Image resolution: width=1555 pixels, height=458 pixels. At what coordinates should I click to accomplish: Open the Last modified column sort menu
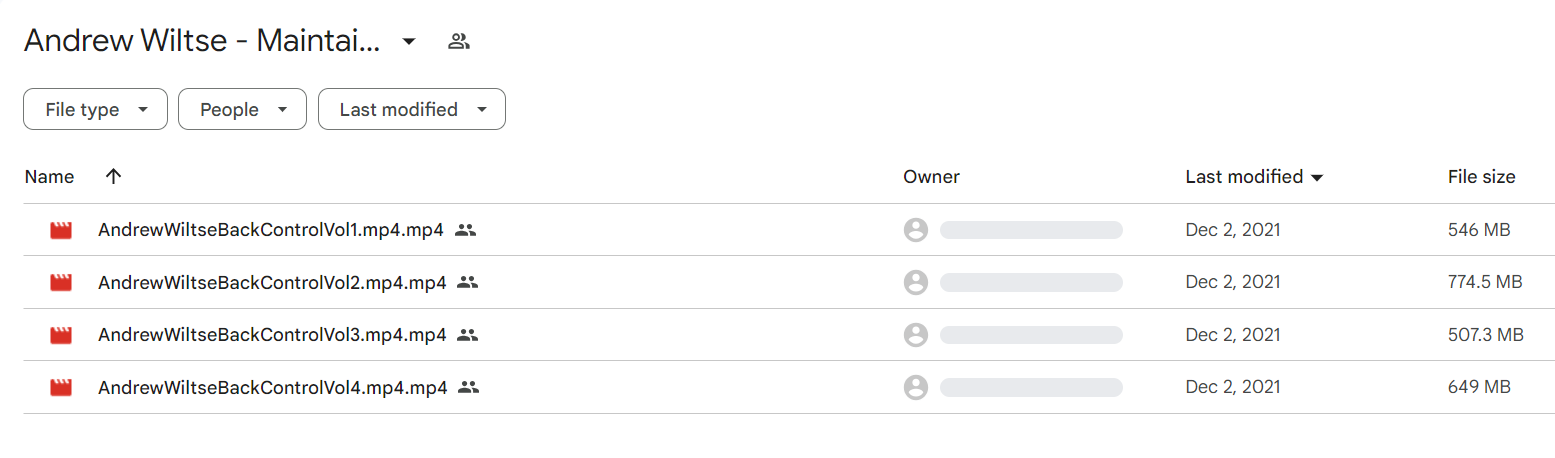pyautogui.click(x=1254, y=177)
